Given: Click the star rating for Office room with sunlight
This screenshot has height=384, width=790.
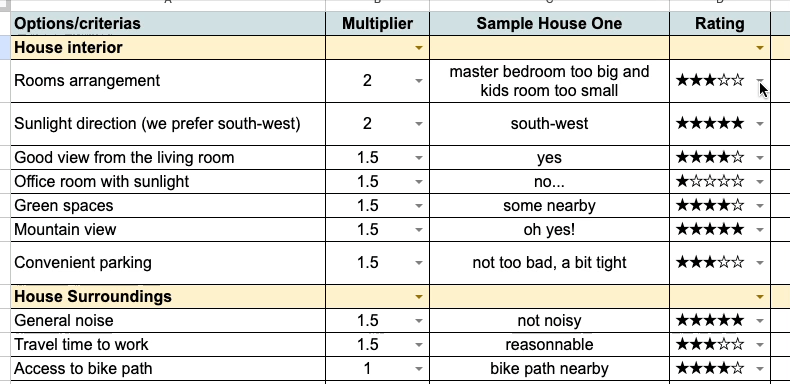Looking at the screenshot, I should [709, 181].
